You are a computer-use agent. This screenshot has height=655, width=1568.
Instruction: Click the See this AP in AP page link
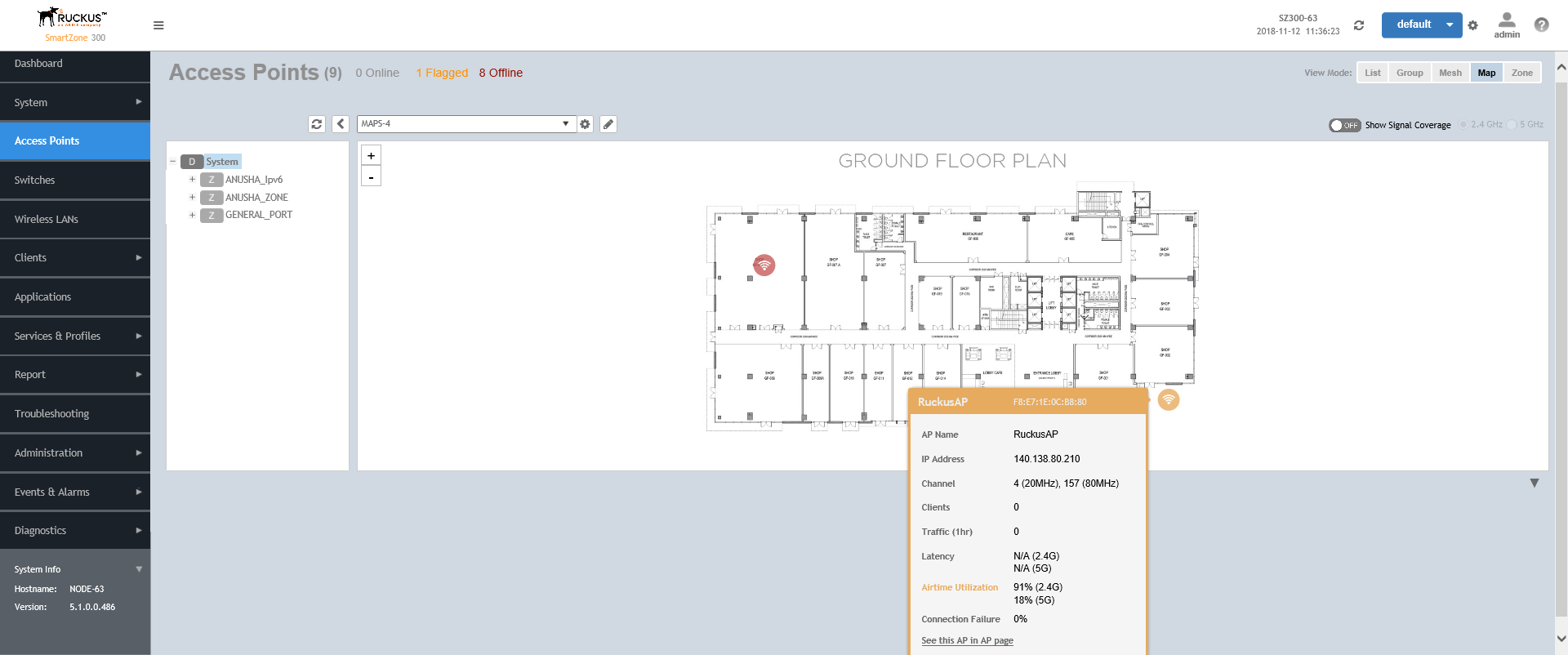[x=967, y=640]
